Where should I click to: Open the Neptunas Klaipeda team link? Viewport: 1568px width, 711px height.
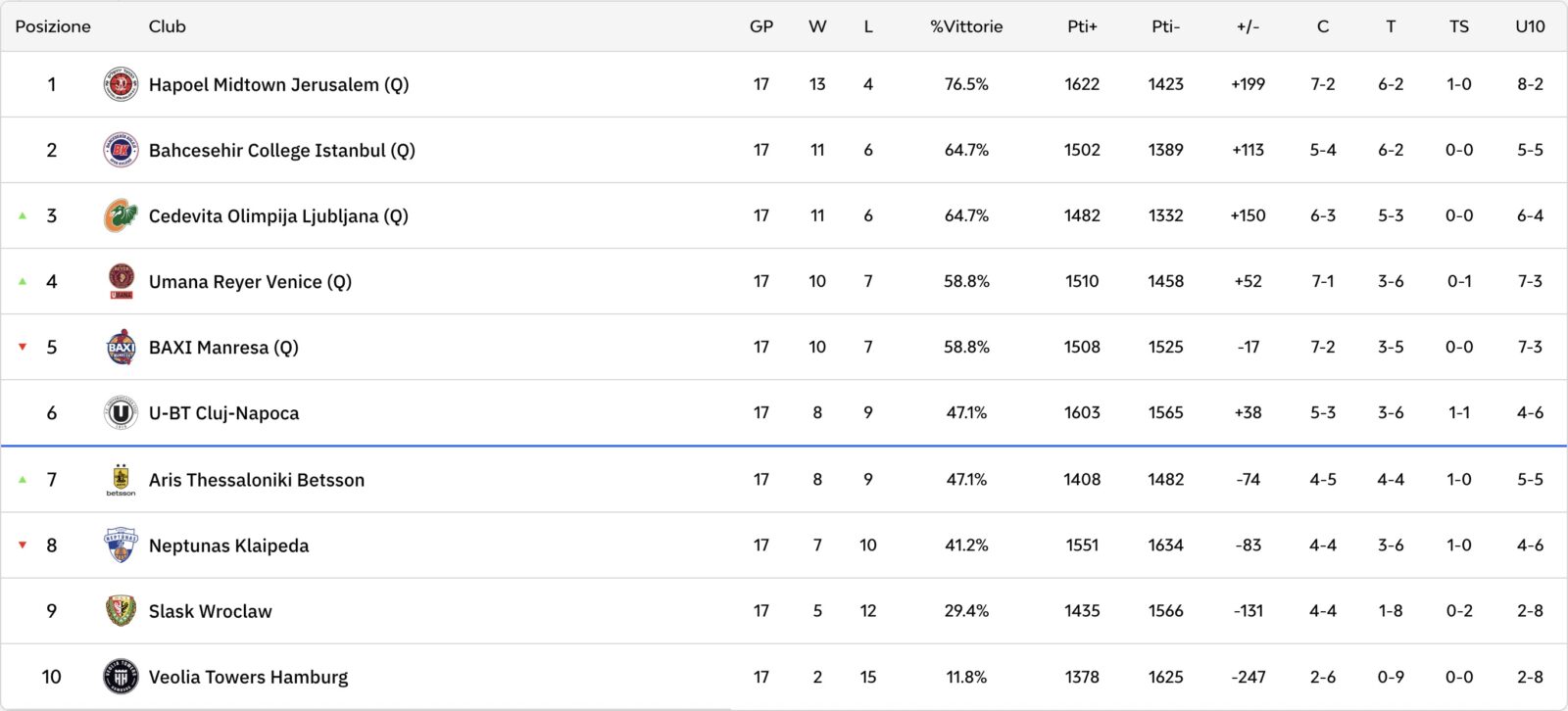click(228, 545)
